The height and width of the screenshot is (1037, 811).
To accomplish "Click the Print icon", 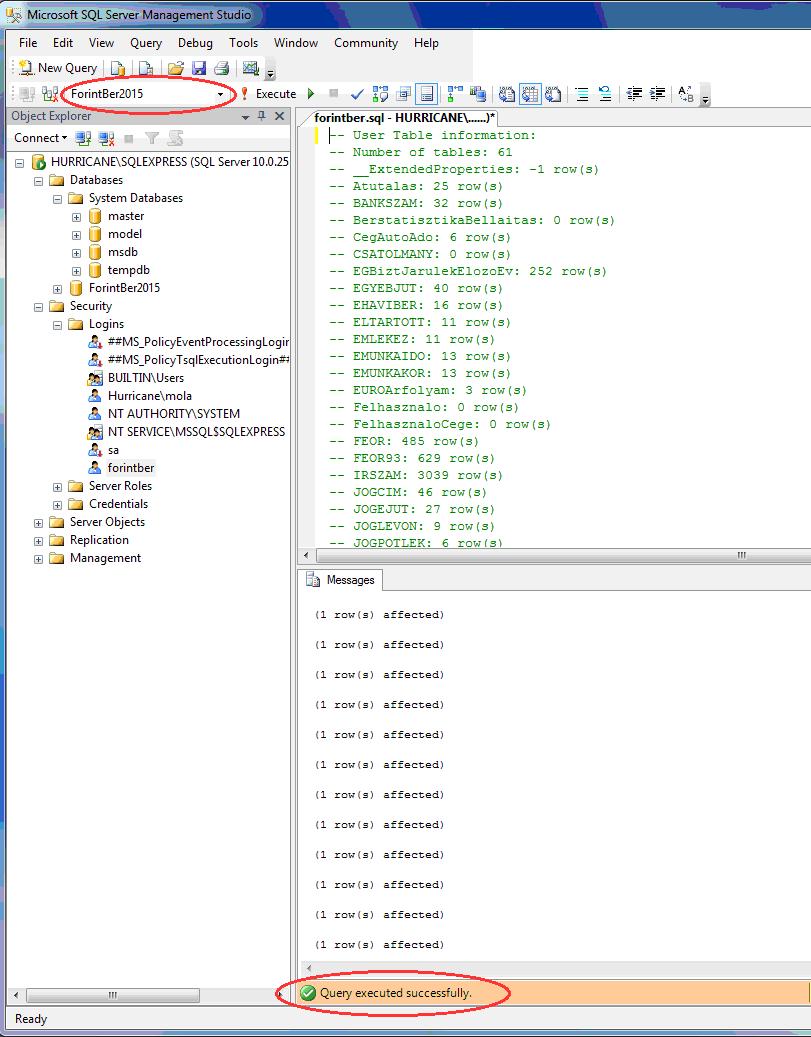I will coord(222,68).
